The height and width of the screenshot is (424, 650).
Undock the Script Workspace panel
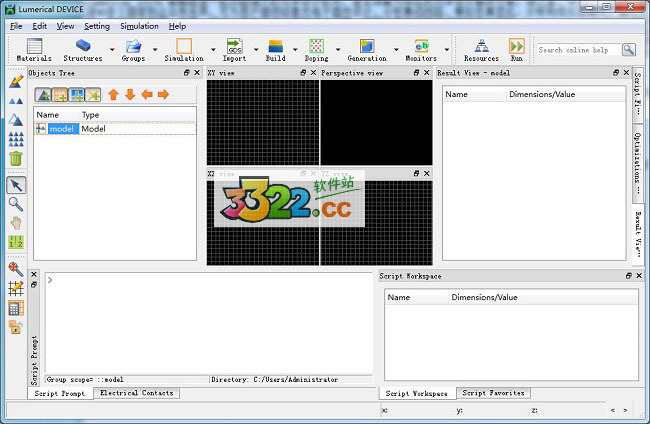point(628,276)
